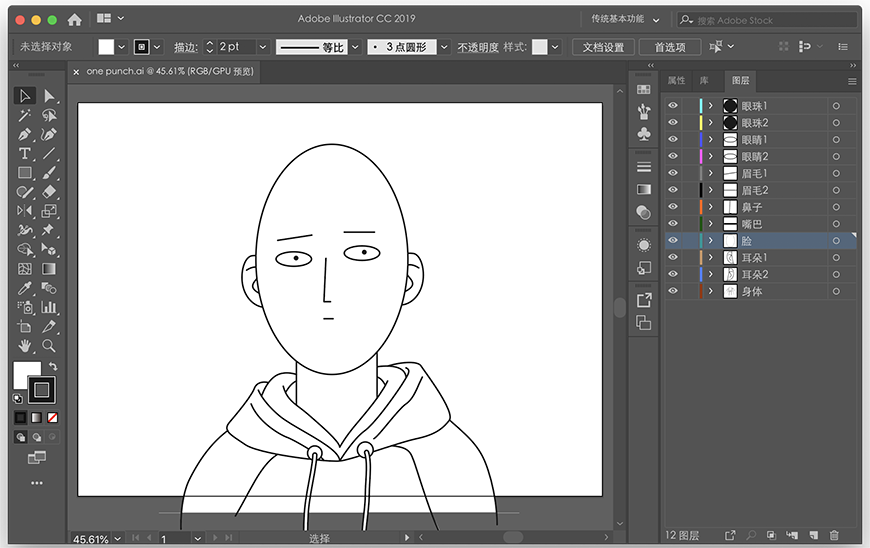Screen dimensions: 870x548
Task: Switch to the 属性 tab
Action: (676, 81)
